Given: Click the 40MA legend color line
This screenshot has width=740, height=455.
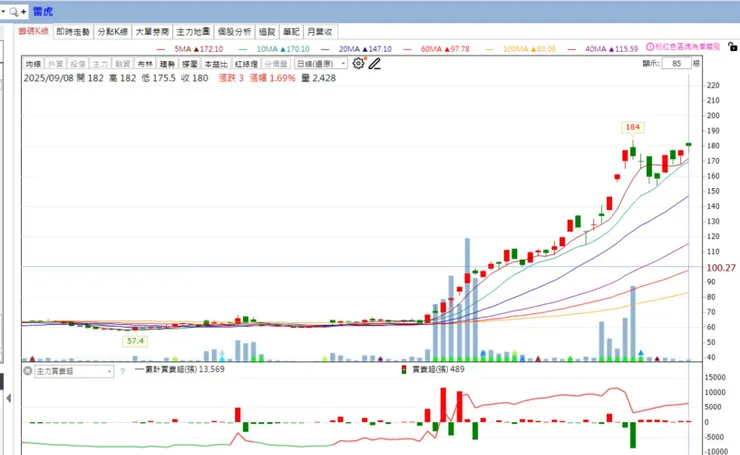Looking at the screenshot, I should [572, 49].
